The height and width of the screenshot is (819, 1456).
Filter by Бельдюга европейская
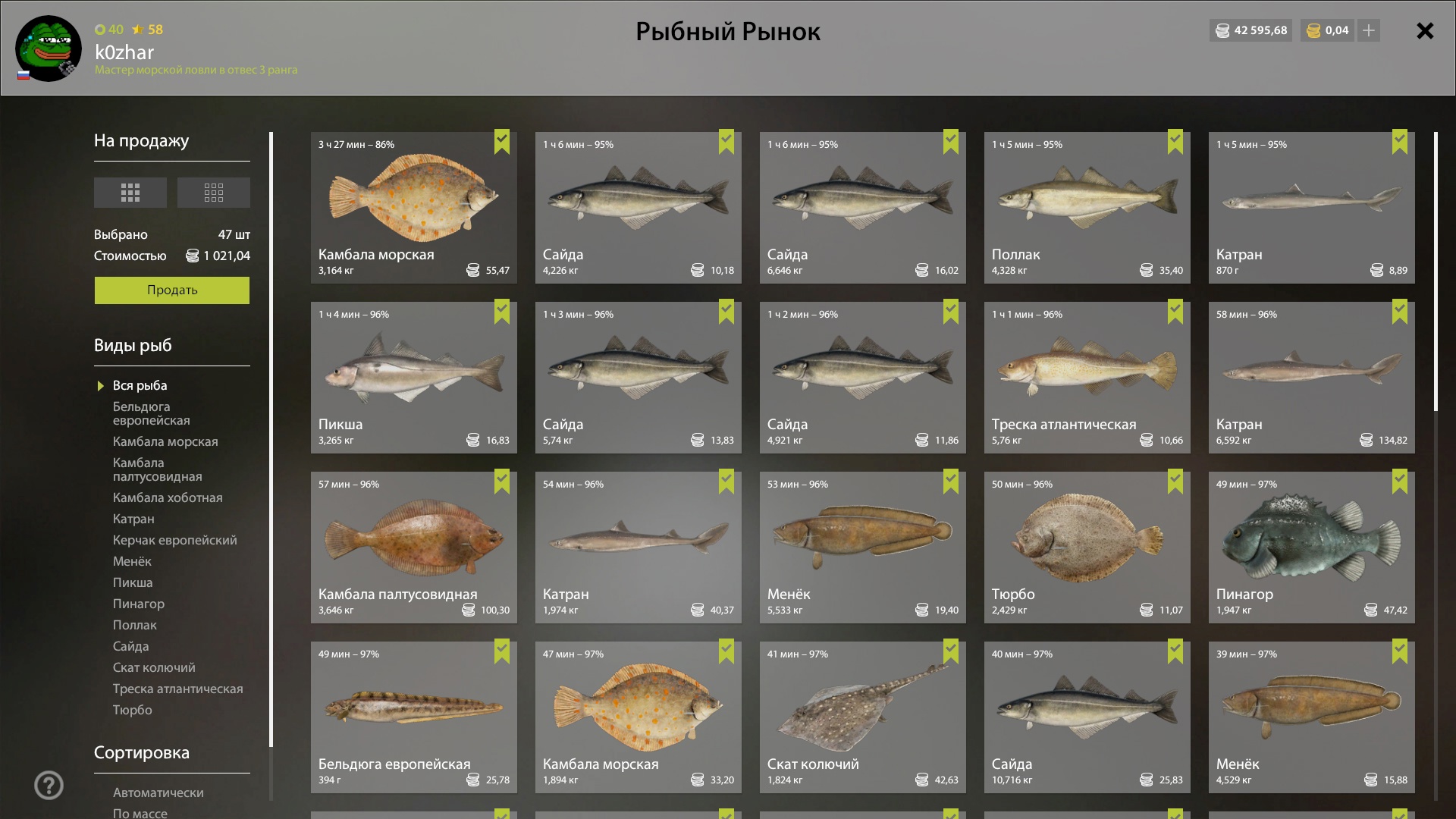152,413
